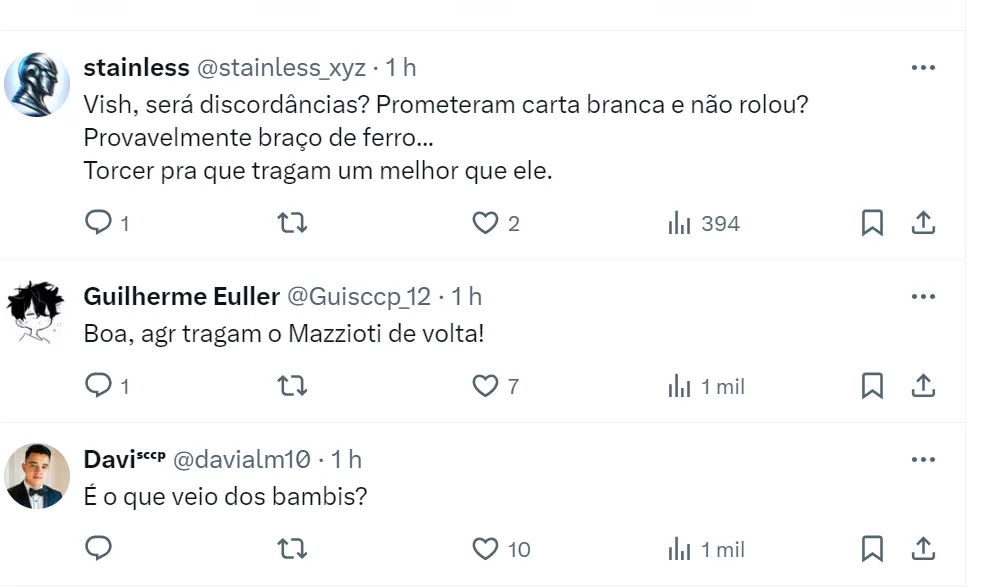Reply to Davi's bambis tweet
The height and width of the screenshot is (587, 1000).
98,548
